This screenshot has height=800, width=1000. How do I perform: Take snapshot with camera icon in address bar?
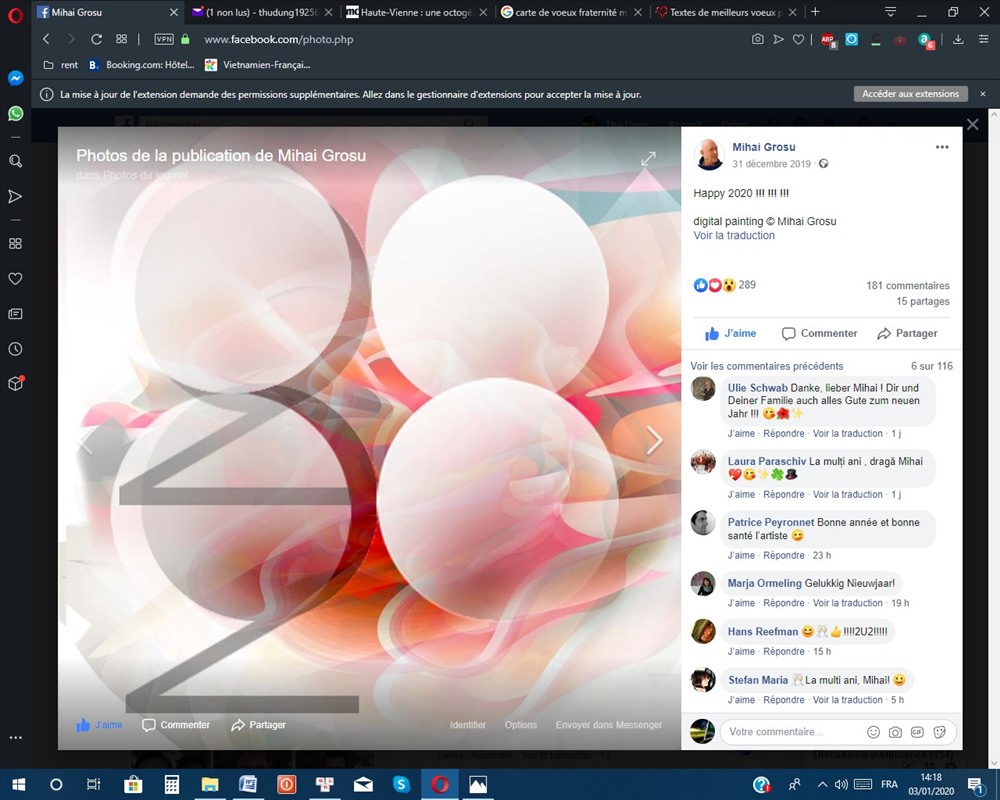pos(758,40)
